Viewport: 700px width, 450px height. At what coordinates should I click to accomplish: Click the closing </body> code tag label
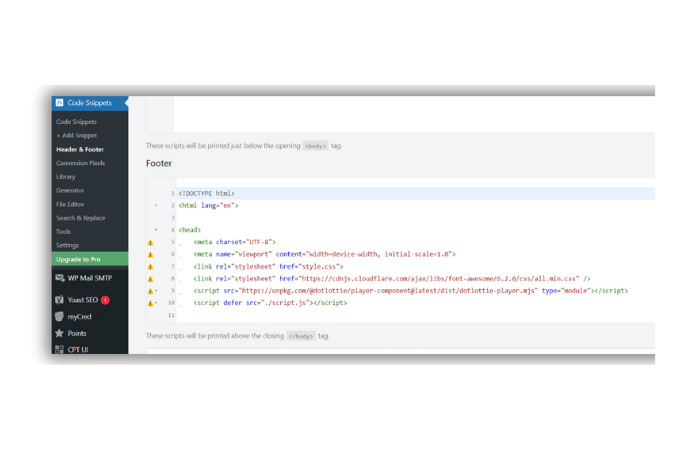pos(301,336)
